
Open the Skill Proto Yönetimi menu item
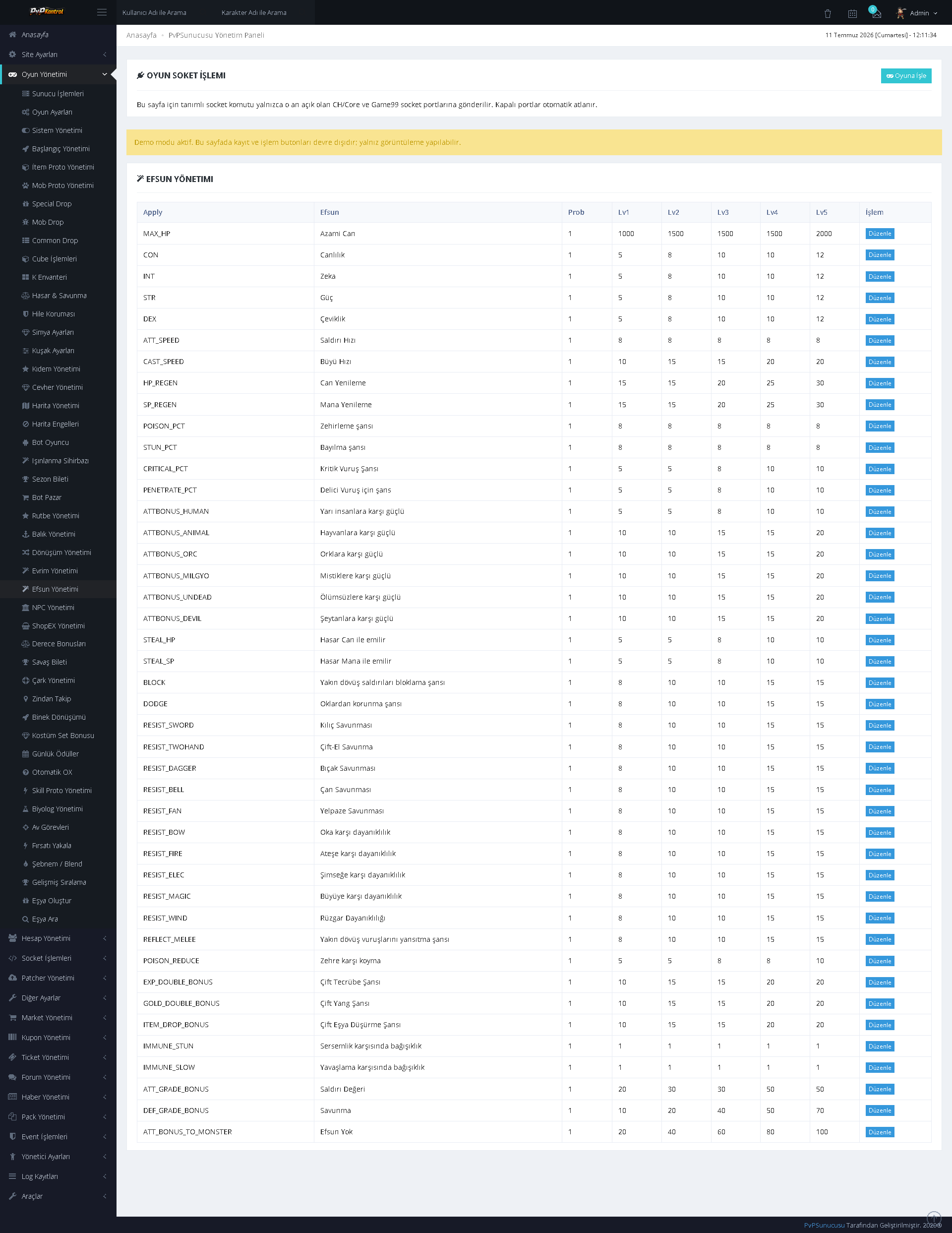point(58,791)
